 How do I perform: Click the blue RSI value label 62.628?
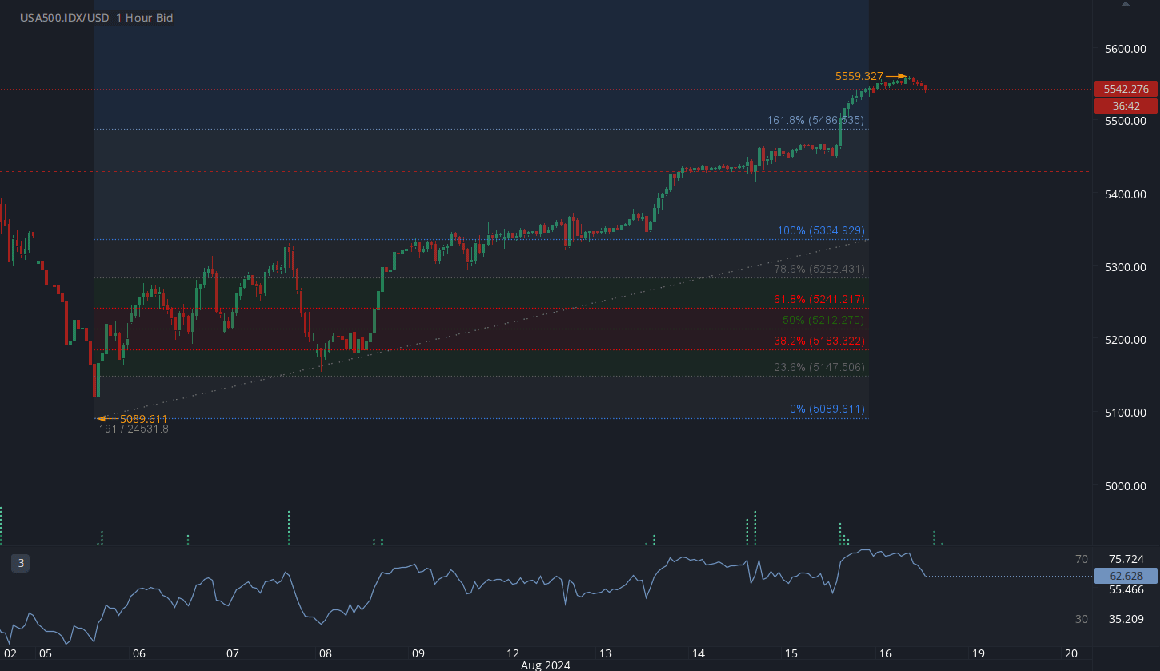click(1125, 576)
